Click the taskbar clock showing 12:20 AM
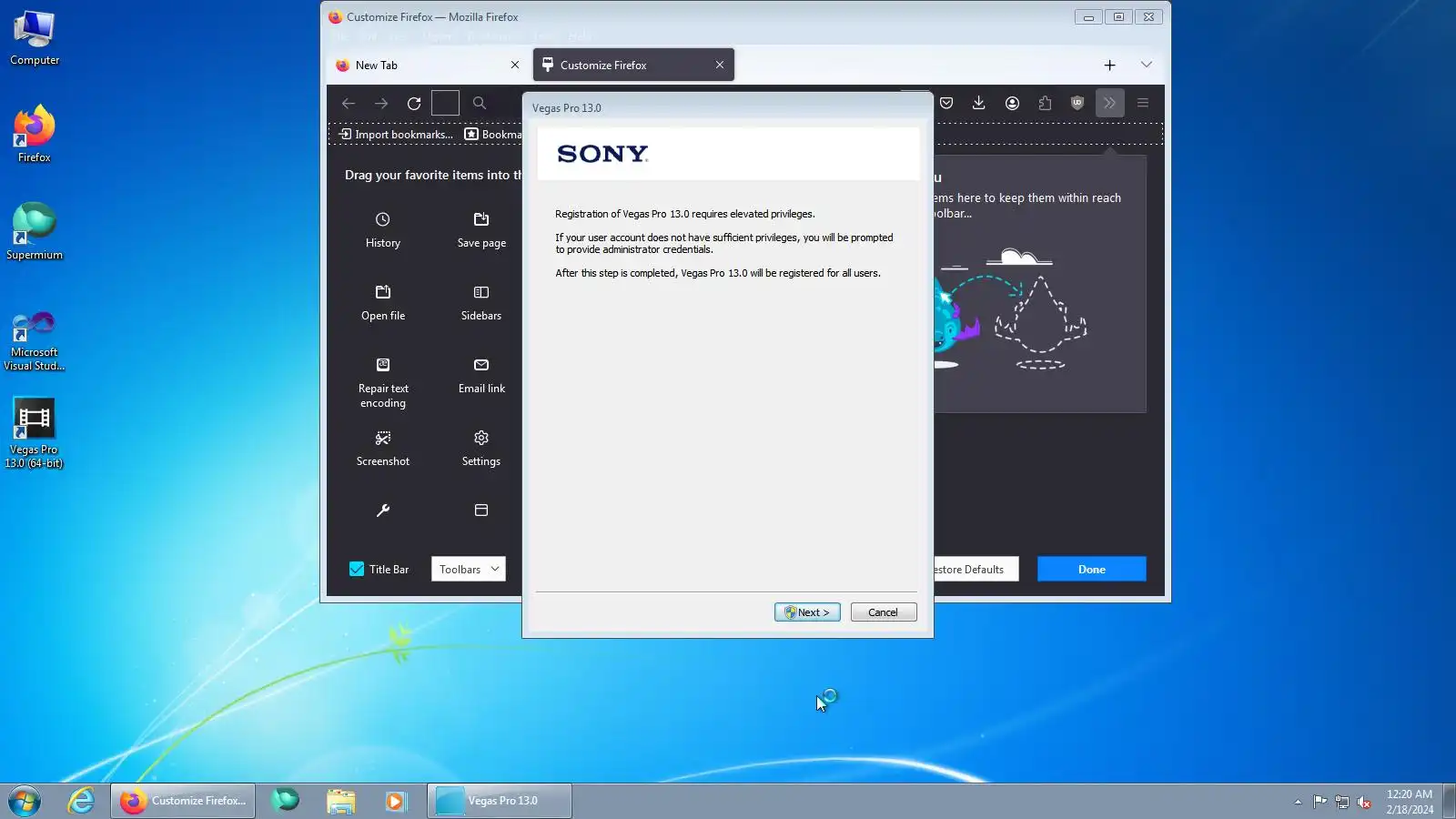 click(1410, 802)
